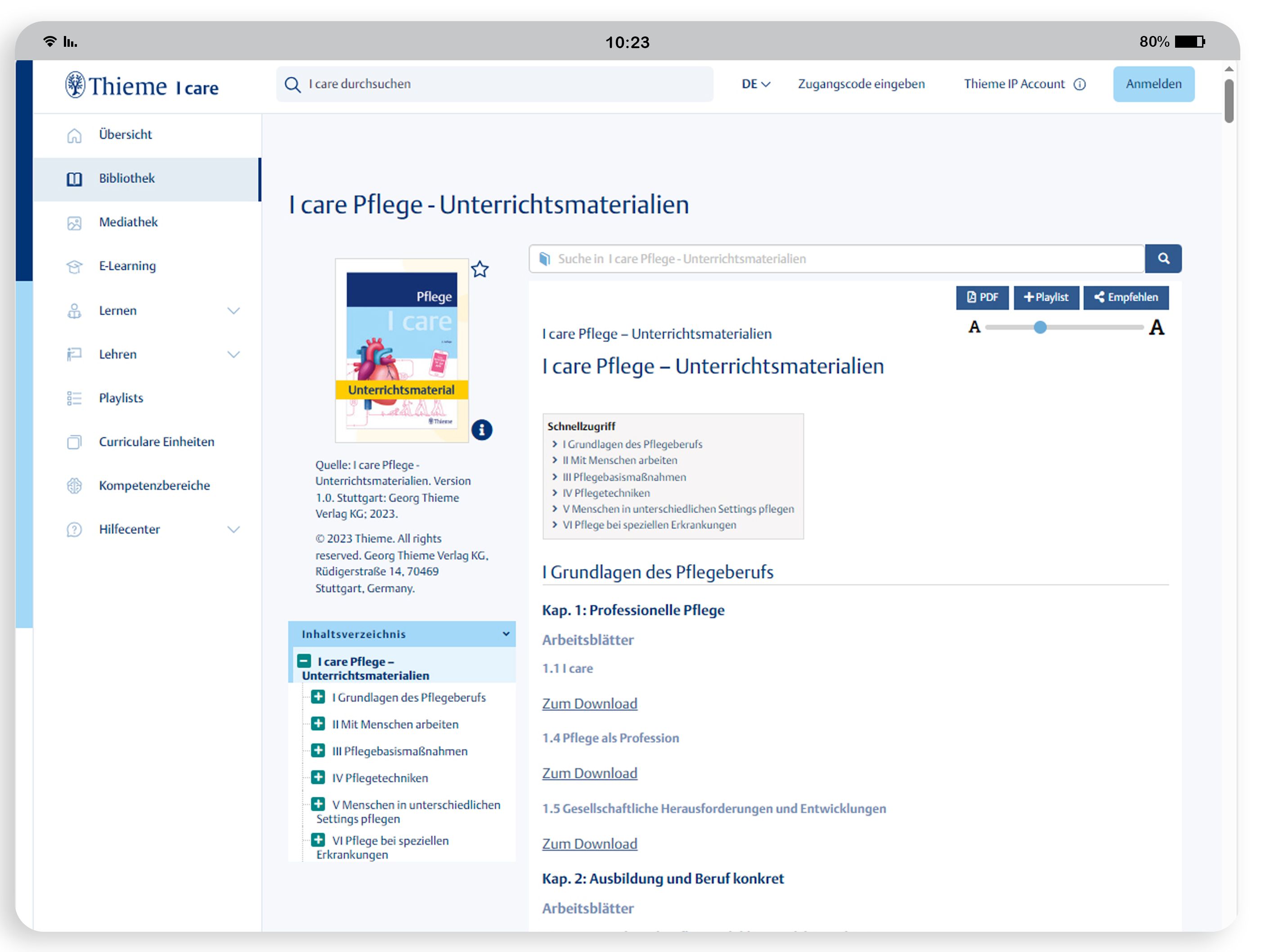
Task: Expand V Menschen in unterschiedlichen Settings node
Action: (318, 804)
